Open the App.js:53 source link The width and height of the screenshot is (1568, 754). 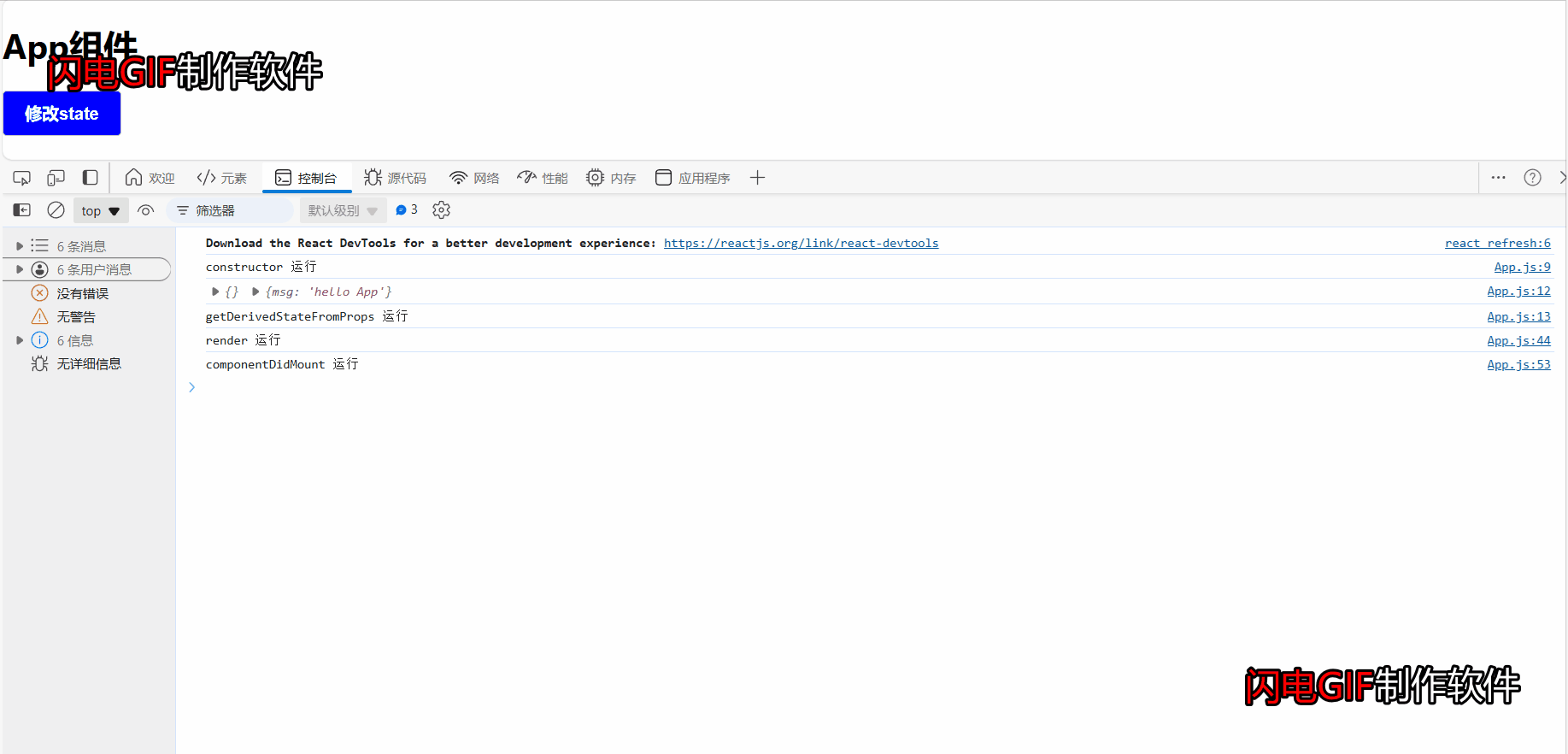[1518, 365]
